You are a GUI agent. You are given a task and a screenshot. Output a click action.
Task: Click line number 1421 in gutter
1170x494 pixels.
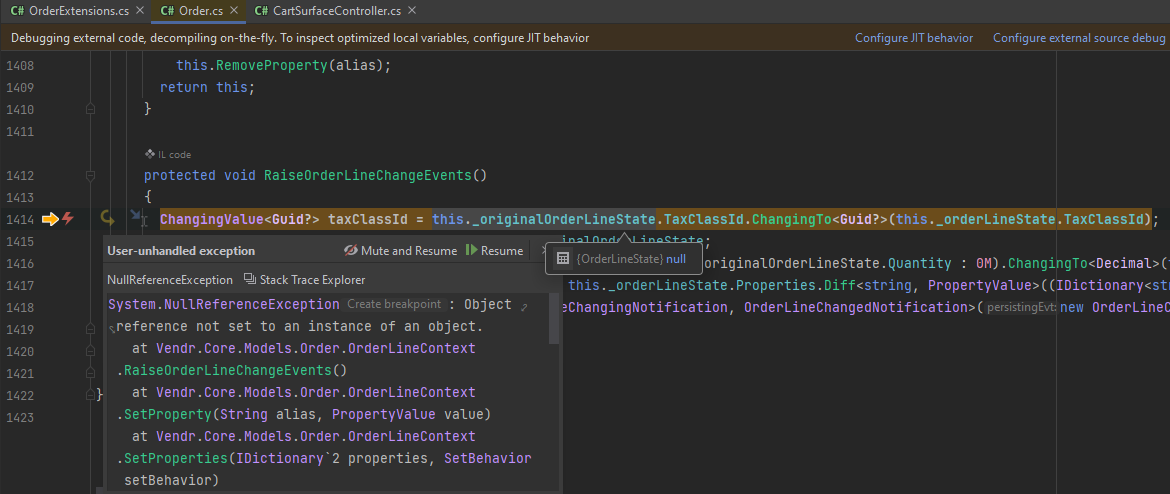(x=20, y=373)
